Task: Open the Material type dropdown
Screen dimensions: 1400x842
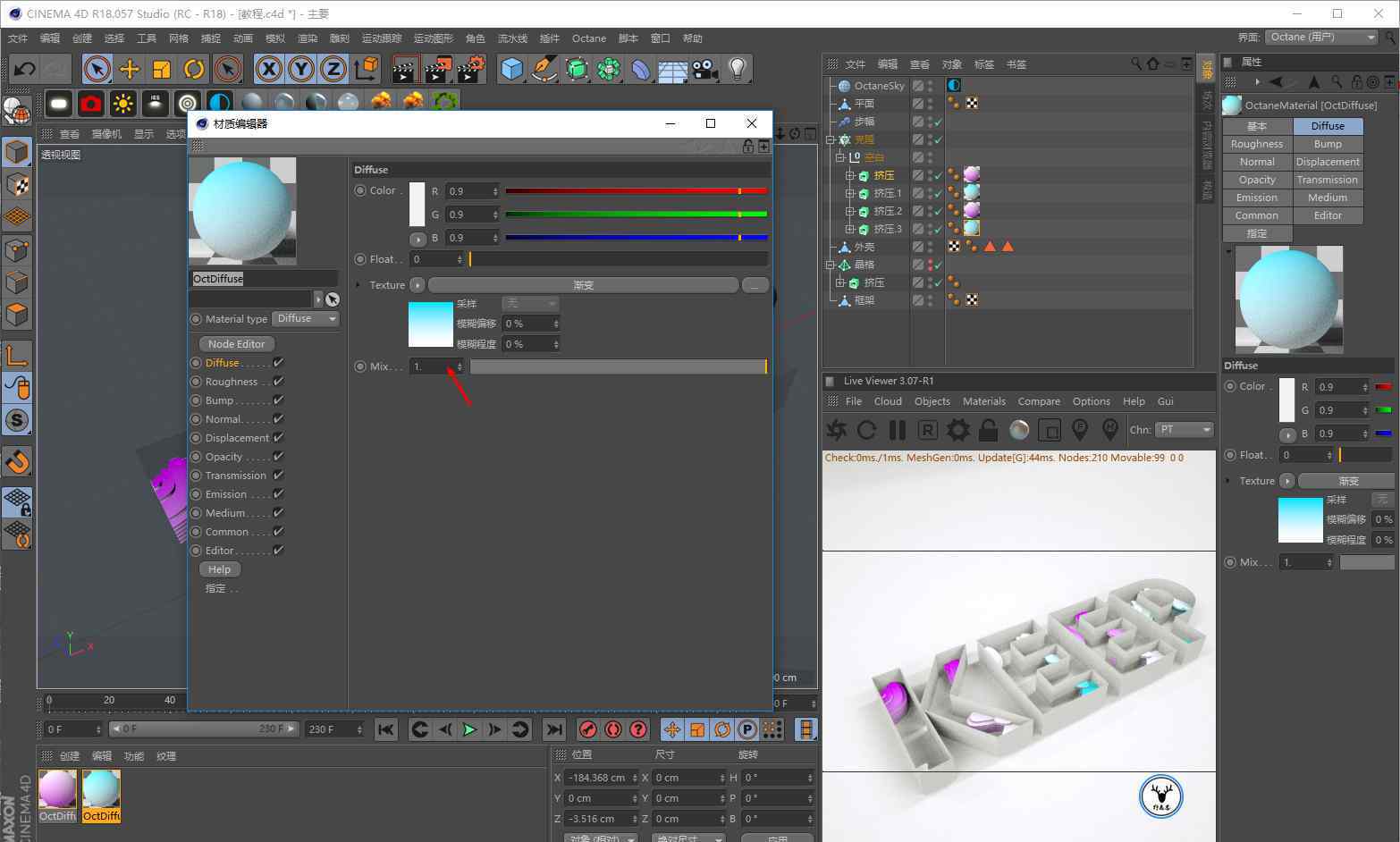Action: 306,319
